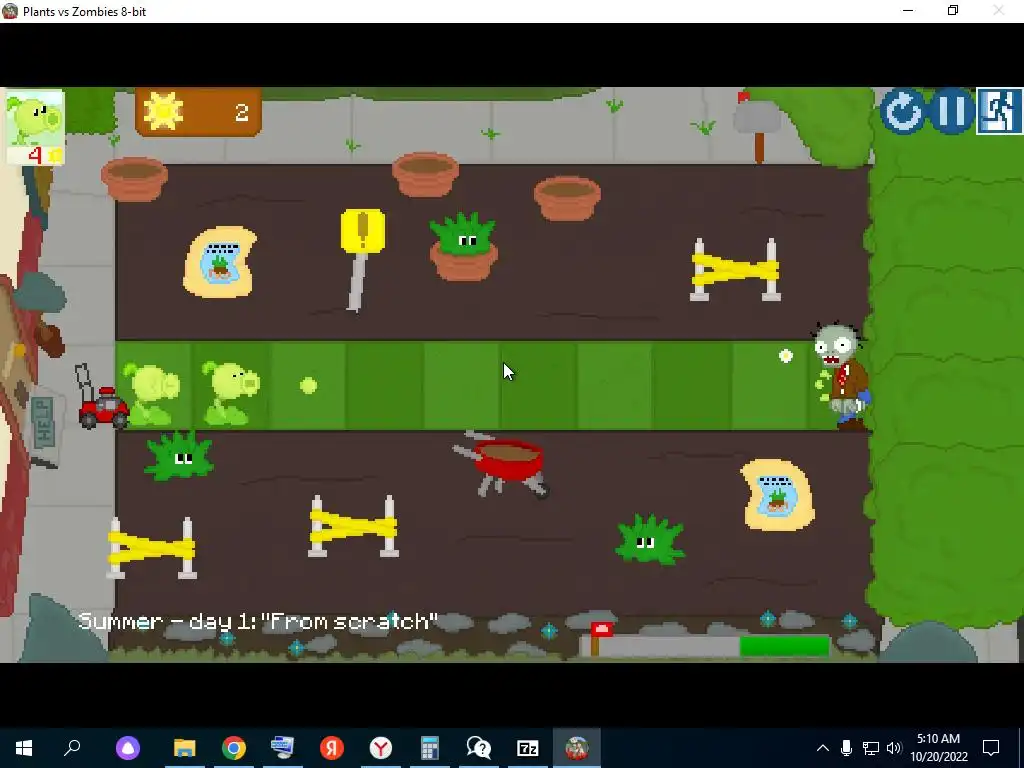Click the empty pot right of the bush

[x=567, y=199]
